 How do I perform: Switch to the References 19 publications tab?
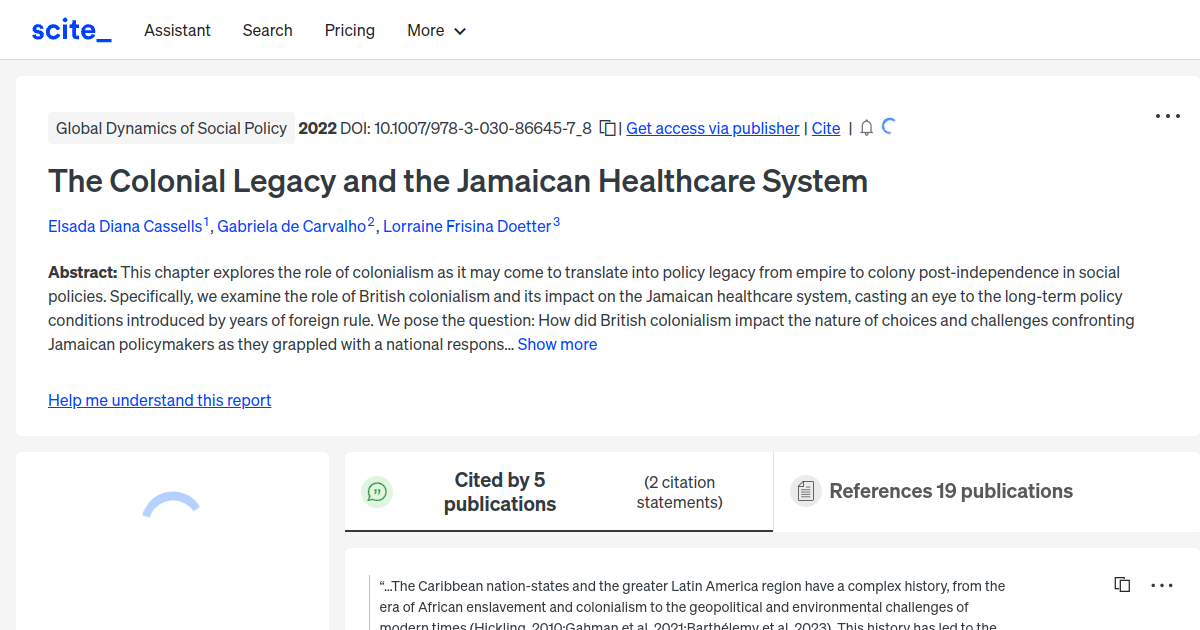point(951,491)
